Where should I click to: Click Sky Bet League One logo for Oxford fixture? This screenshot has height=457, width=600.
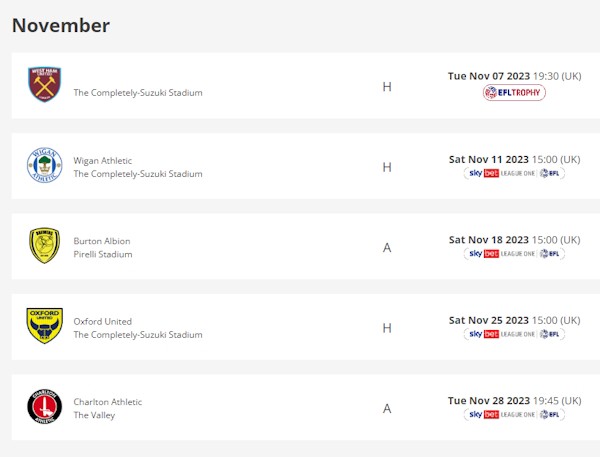click(514, 334)
